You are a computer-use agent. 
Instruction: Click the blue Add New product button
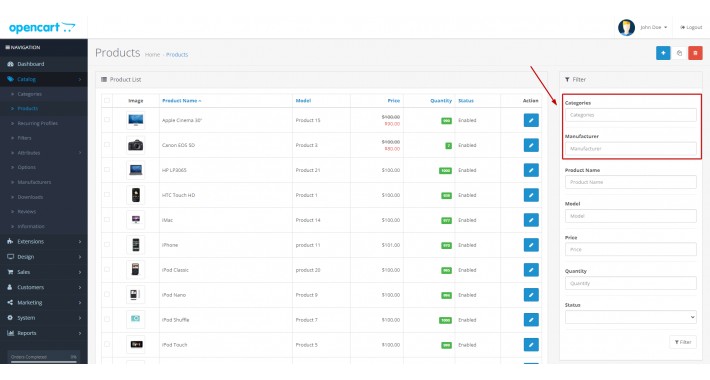pos(663,53)
